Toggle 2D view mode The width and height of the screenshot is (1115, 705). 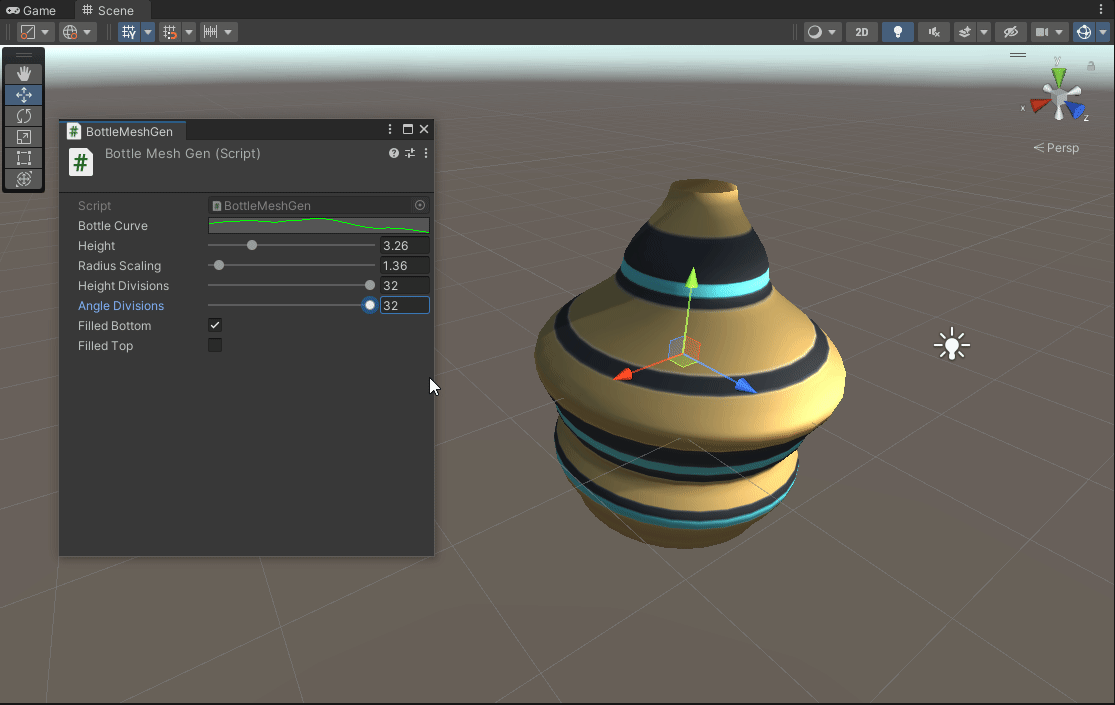[861, 32]
